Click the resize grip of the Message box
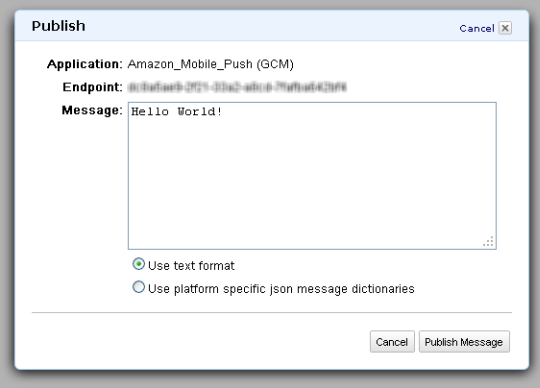540x388 pixels. click(488, 241)
